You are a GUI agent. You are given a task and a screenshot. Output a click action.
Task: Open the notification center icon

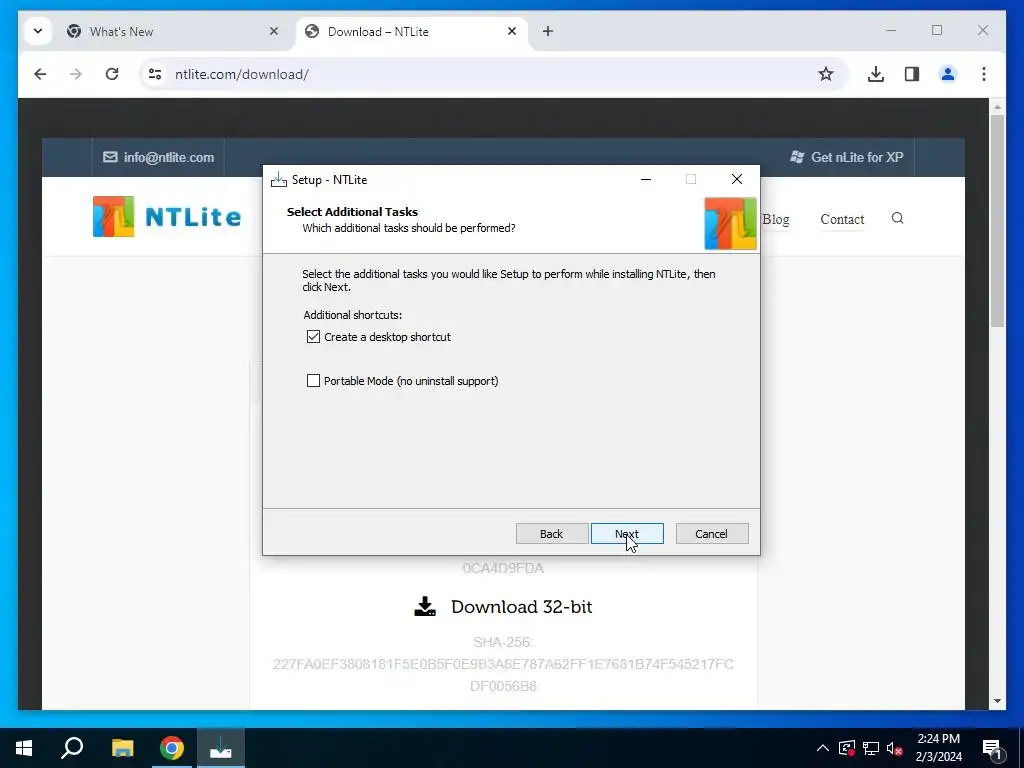[x=992, y=748]
